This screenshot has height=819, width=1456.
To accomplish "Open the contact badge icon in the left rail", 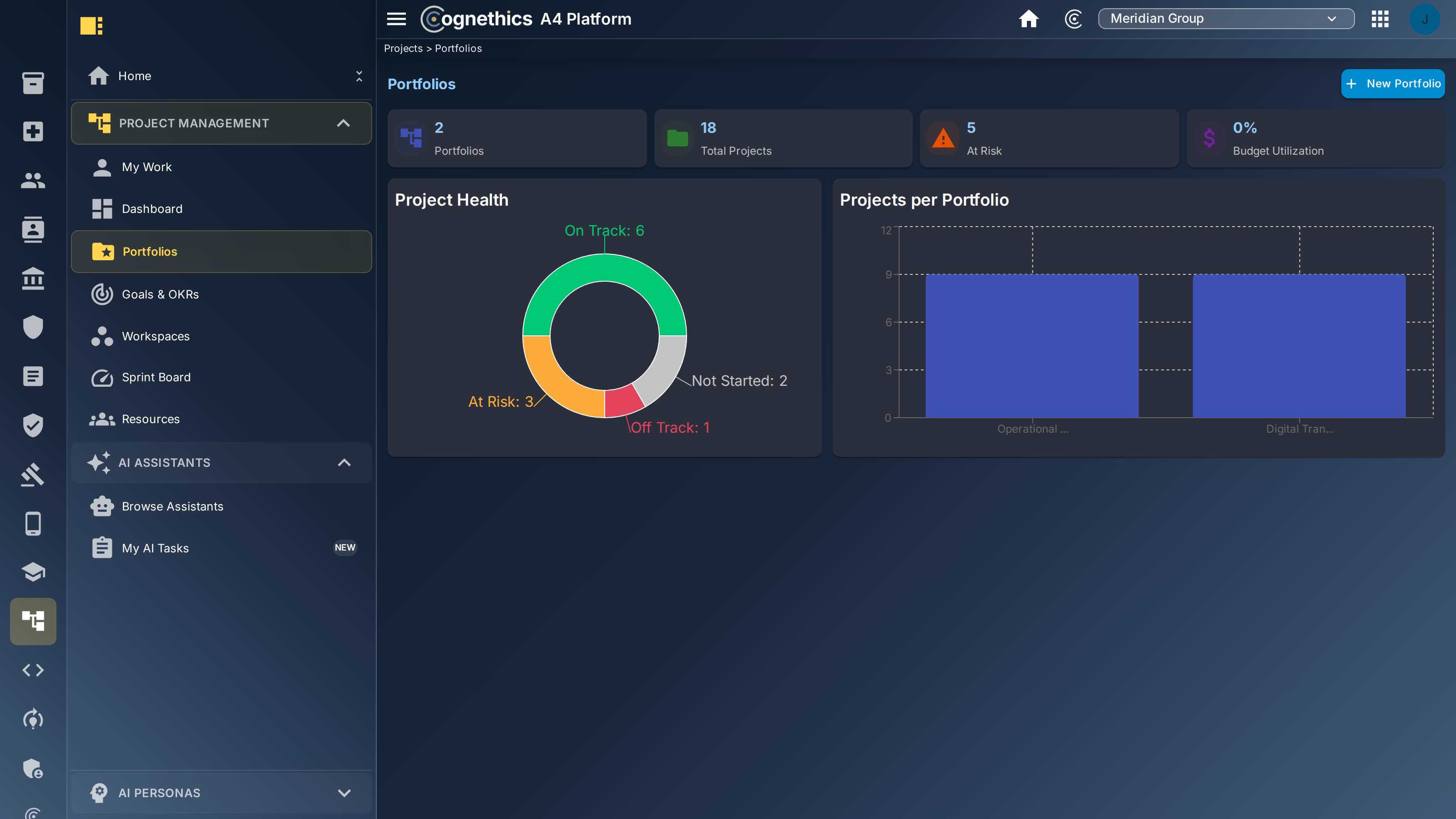I will pos(33,229).
